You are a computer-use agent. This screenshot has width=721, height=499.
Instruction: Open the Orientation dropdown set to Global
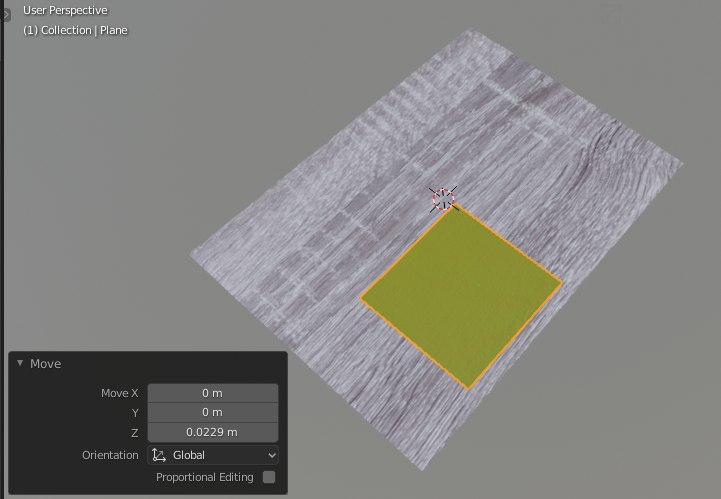pyautogui.click(x=213, y=455)
